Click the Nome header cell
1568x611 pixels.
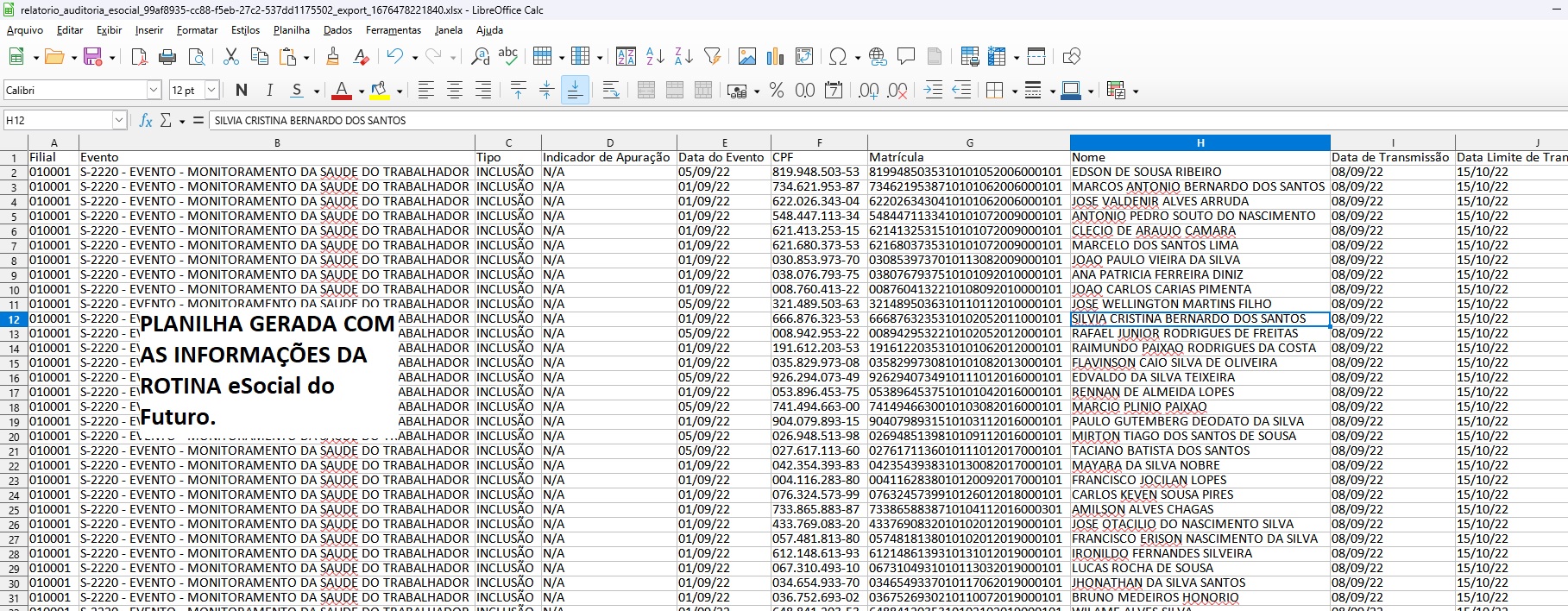(1200, 157)
